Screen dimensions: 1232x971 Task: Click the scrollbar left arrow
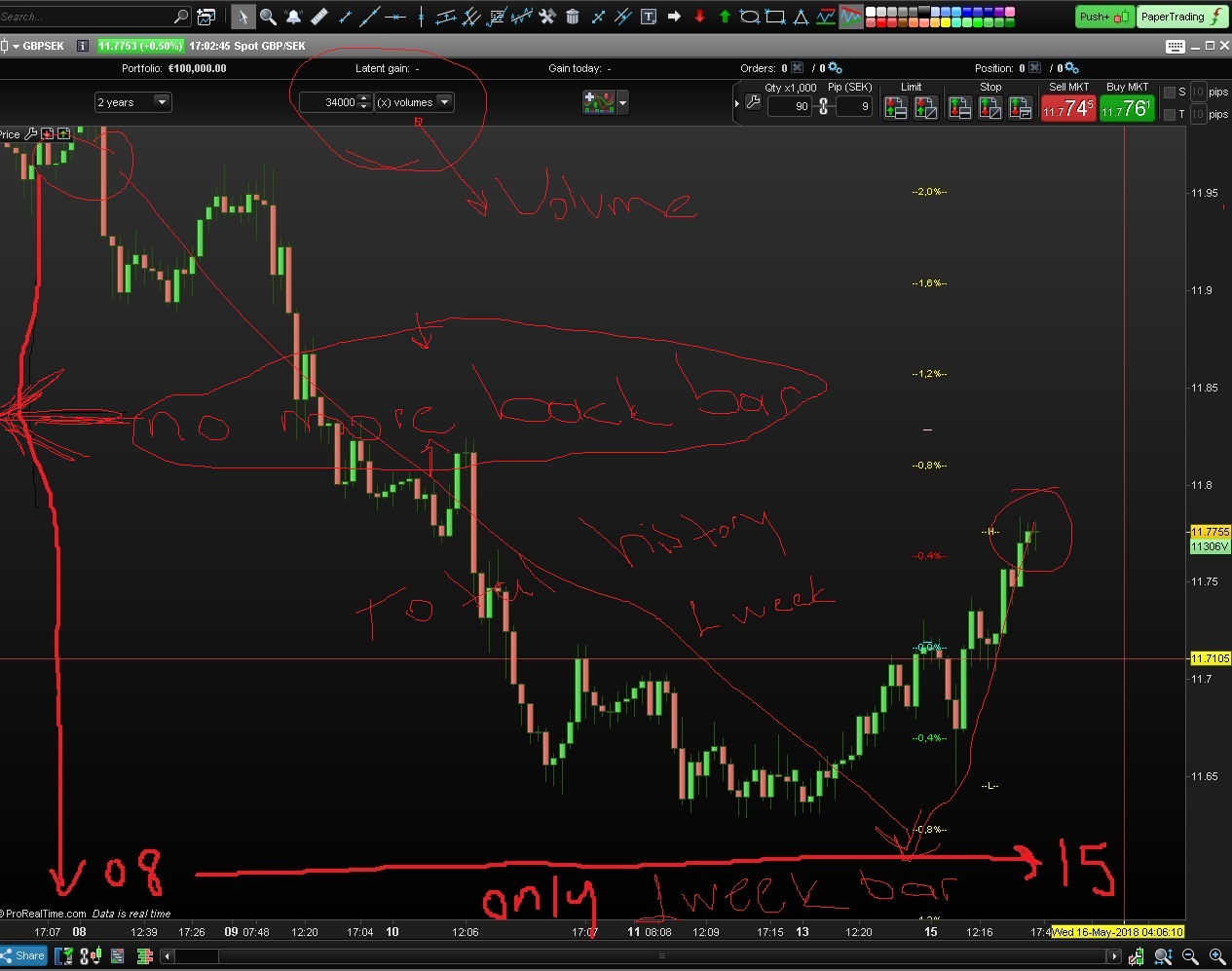[x=167, y=956]
